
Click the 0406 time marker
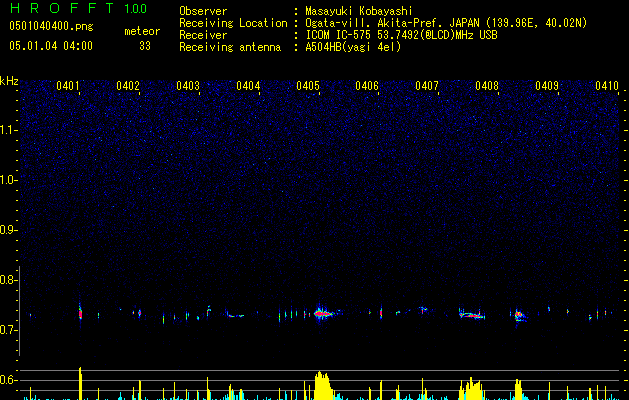tap(367, 86)
